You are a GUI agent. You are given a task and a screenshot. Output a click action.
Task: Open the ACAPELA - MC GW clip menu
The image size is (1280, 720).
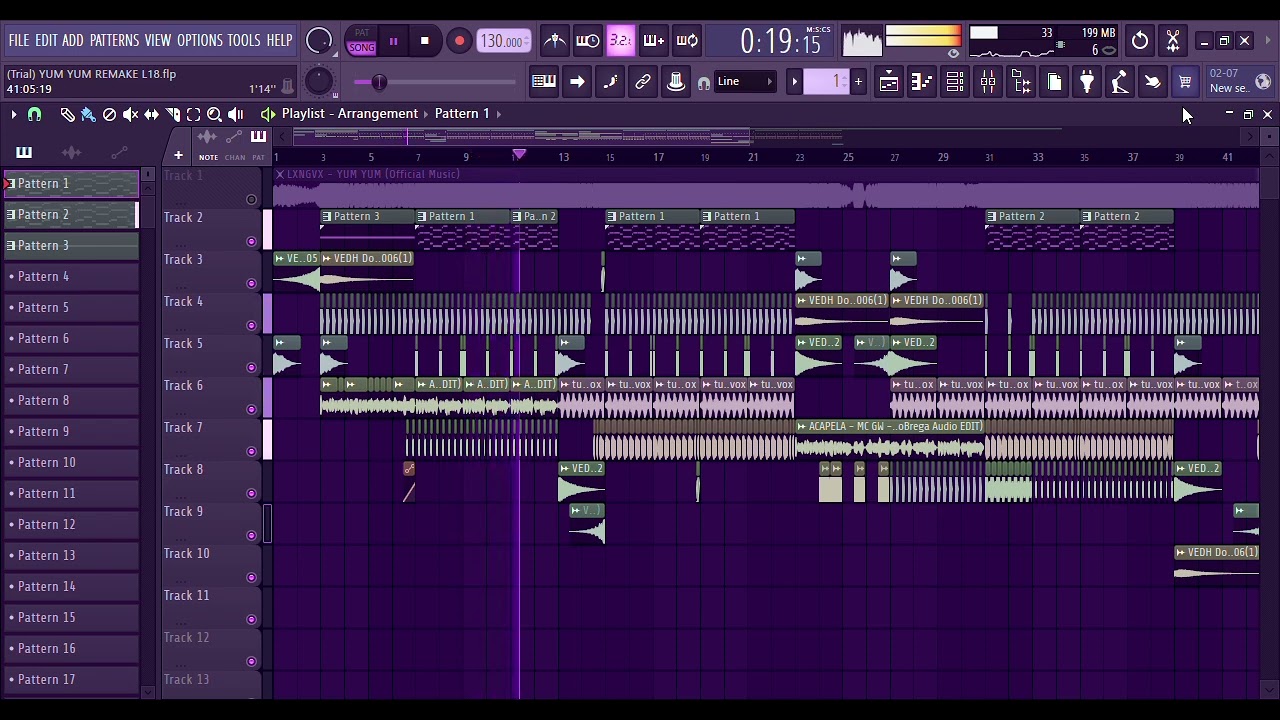coord(801,427)
